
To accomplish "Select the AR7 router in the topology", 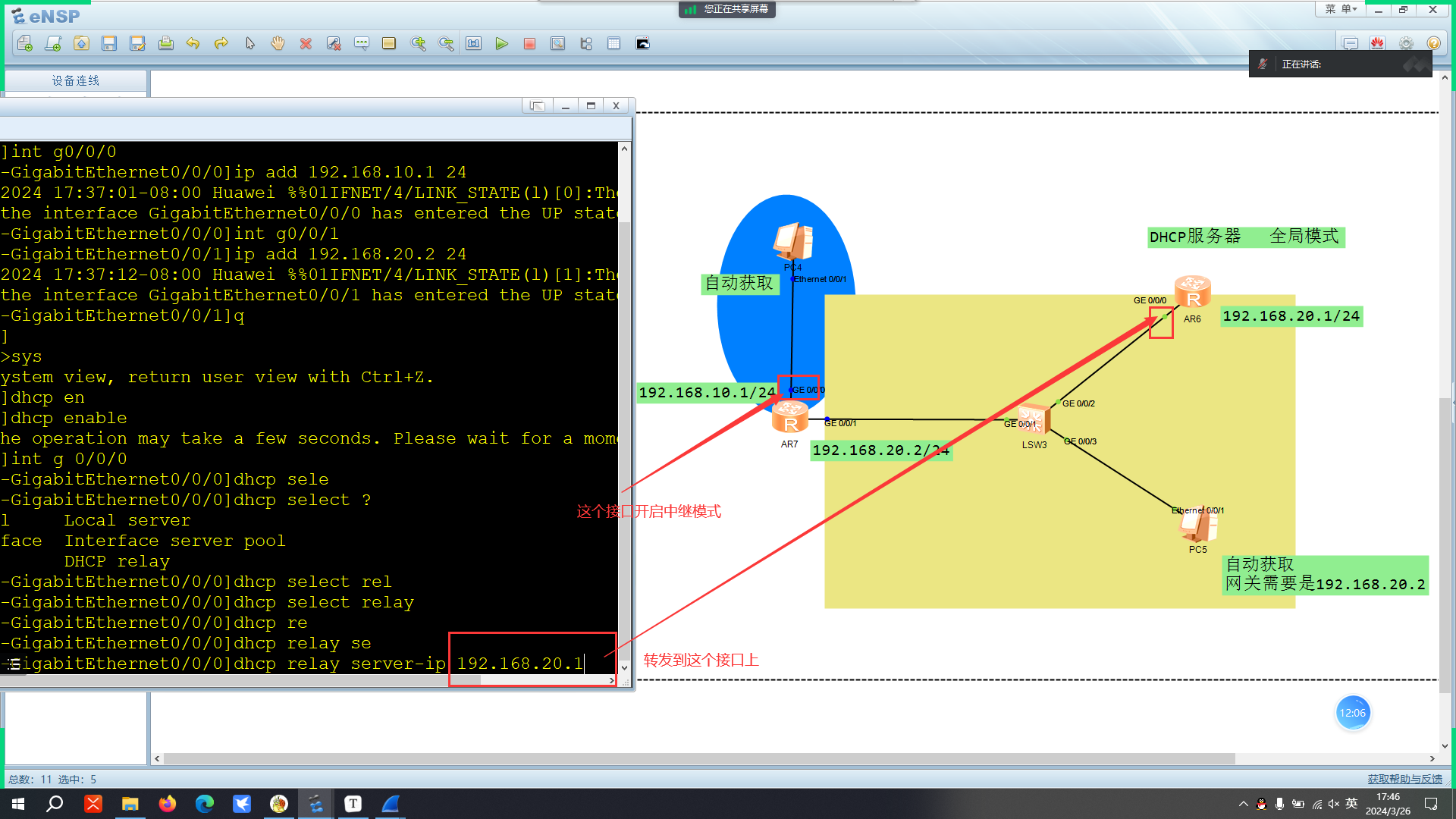I will [790, 417].
